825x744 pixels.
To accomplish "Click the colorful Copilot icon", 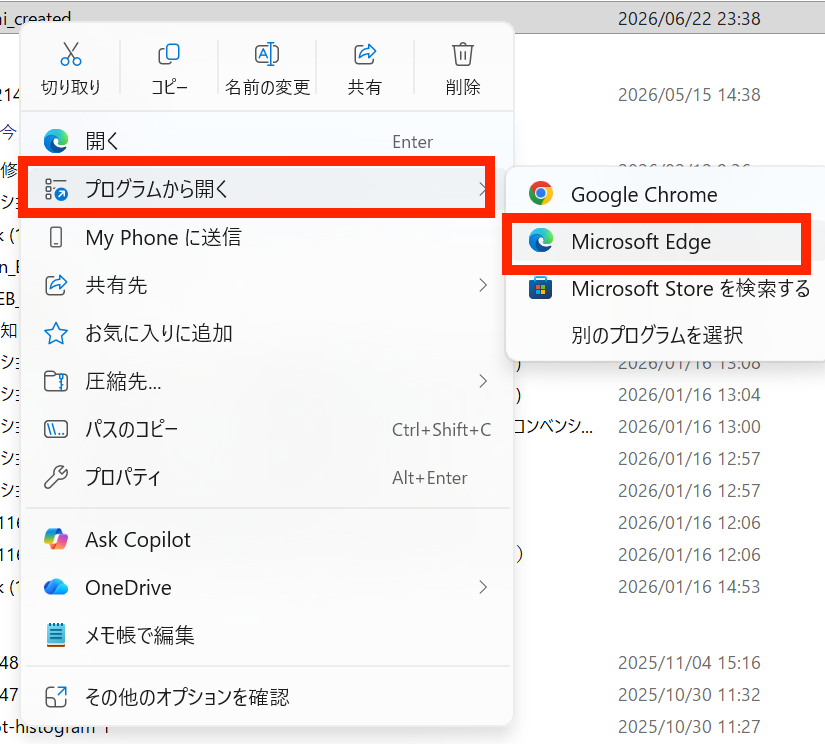I will click(56, 539).
